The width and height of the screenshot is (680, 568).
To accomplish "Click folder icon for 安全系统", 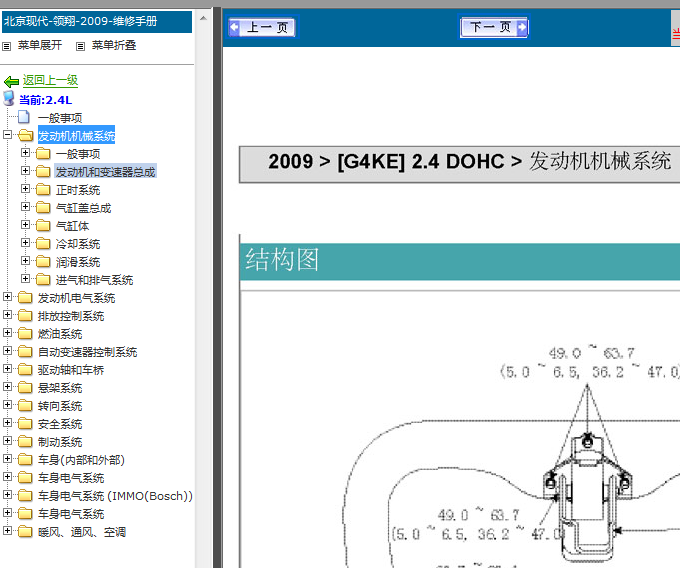I will 25,424.
